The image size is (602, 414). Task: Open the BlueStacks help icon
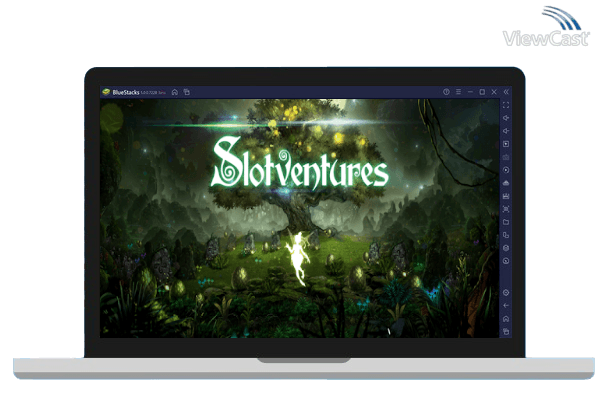446,92
